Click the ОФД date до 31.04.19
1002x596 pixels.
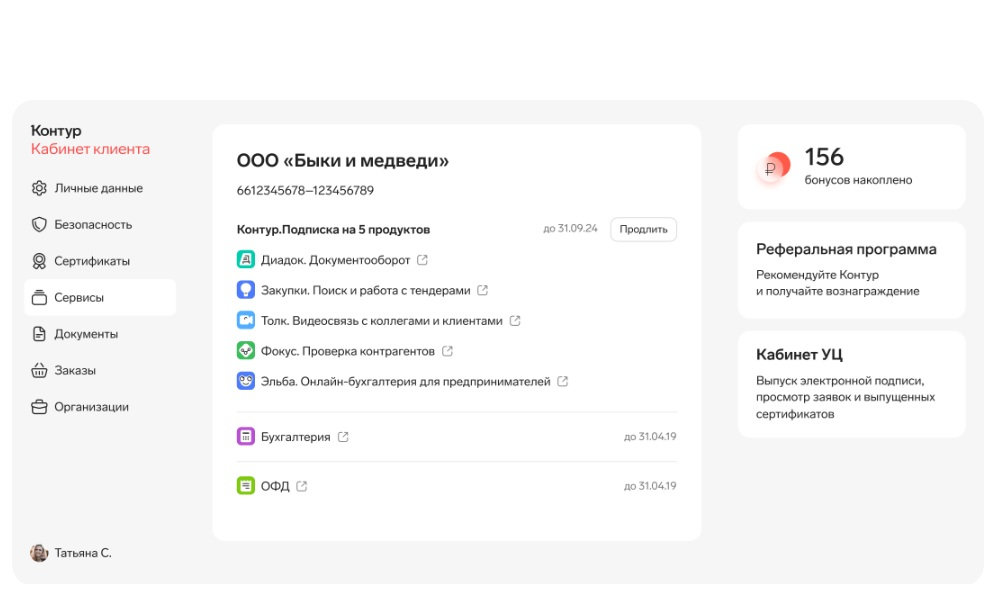tap(650, 485)
